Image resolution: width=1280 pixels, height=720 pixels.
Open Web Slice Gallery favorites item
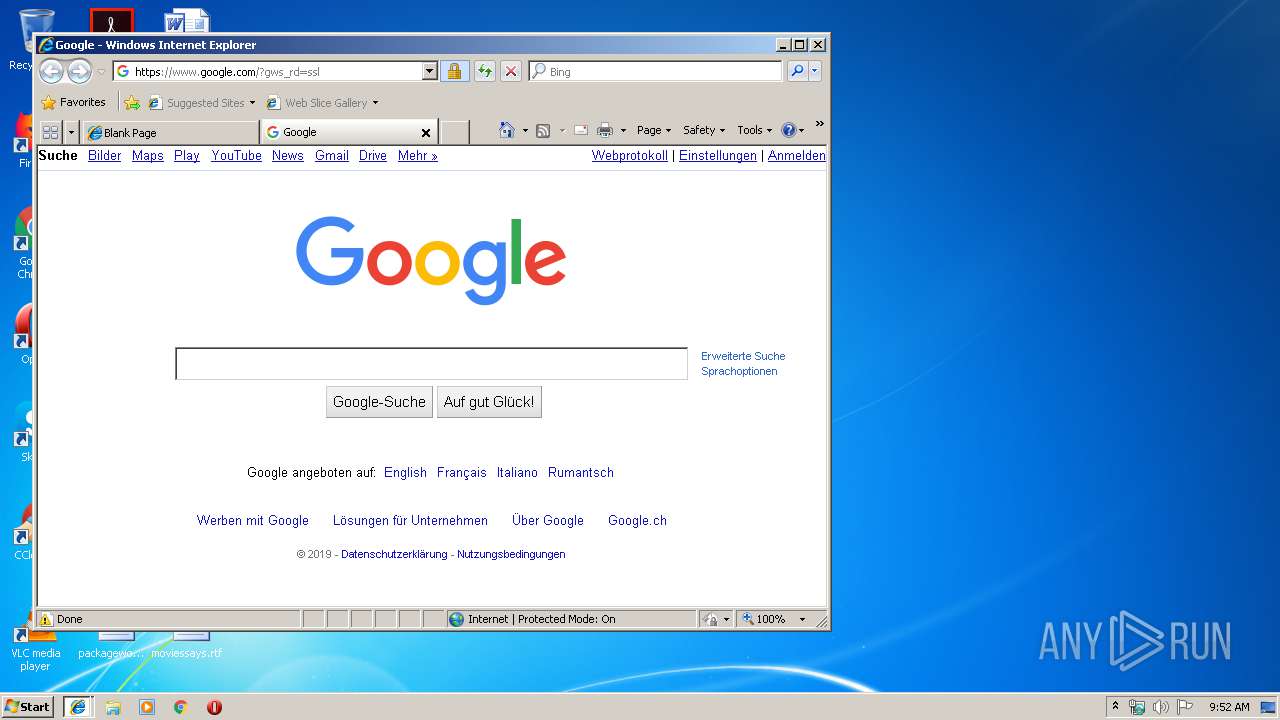tap(322, 102)
